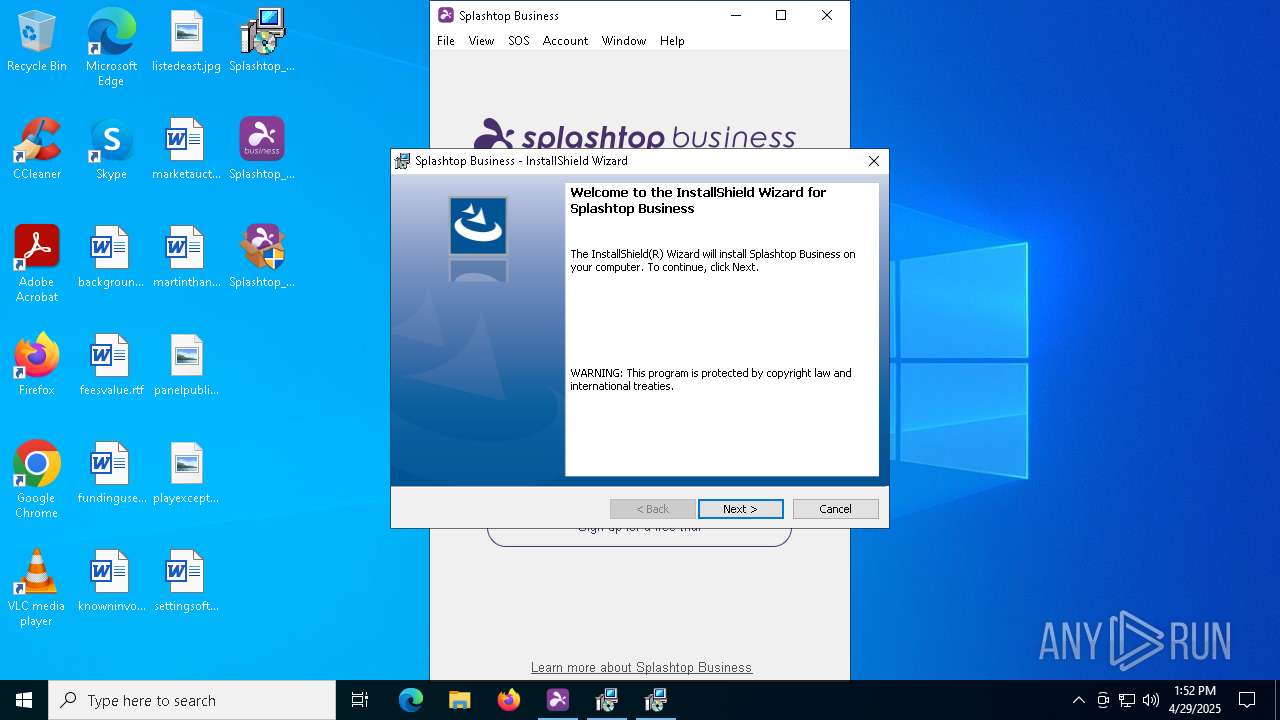Select the settingsoft... Word document
Viewport: 1280px width, 720px height.
[x=186, y=582]
